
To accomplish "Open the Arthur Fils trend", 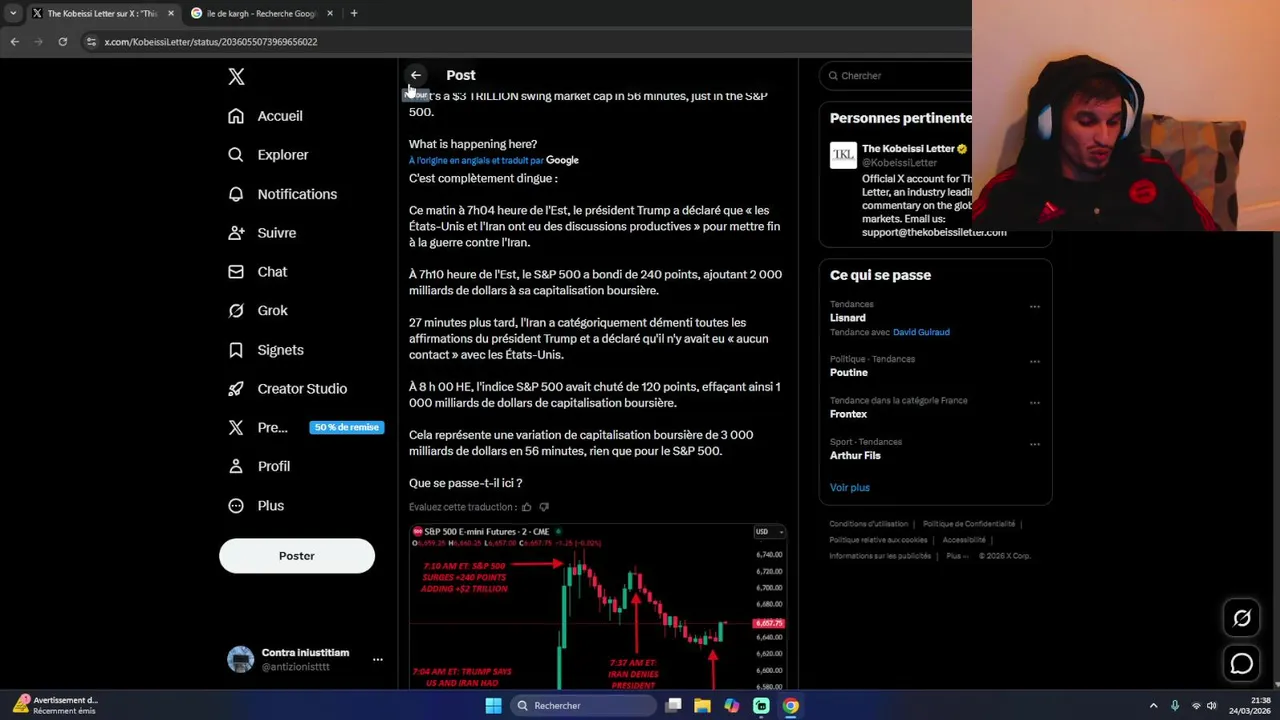I will pyautogui.click(x=855, y=456).
